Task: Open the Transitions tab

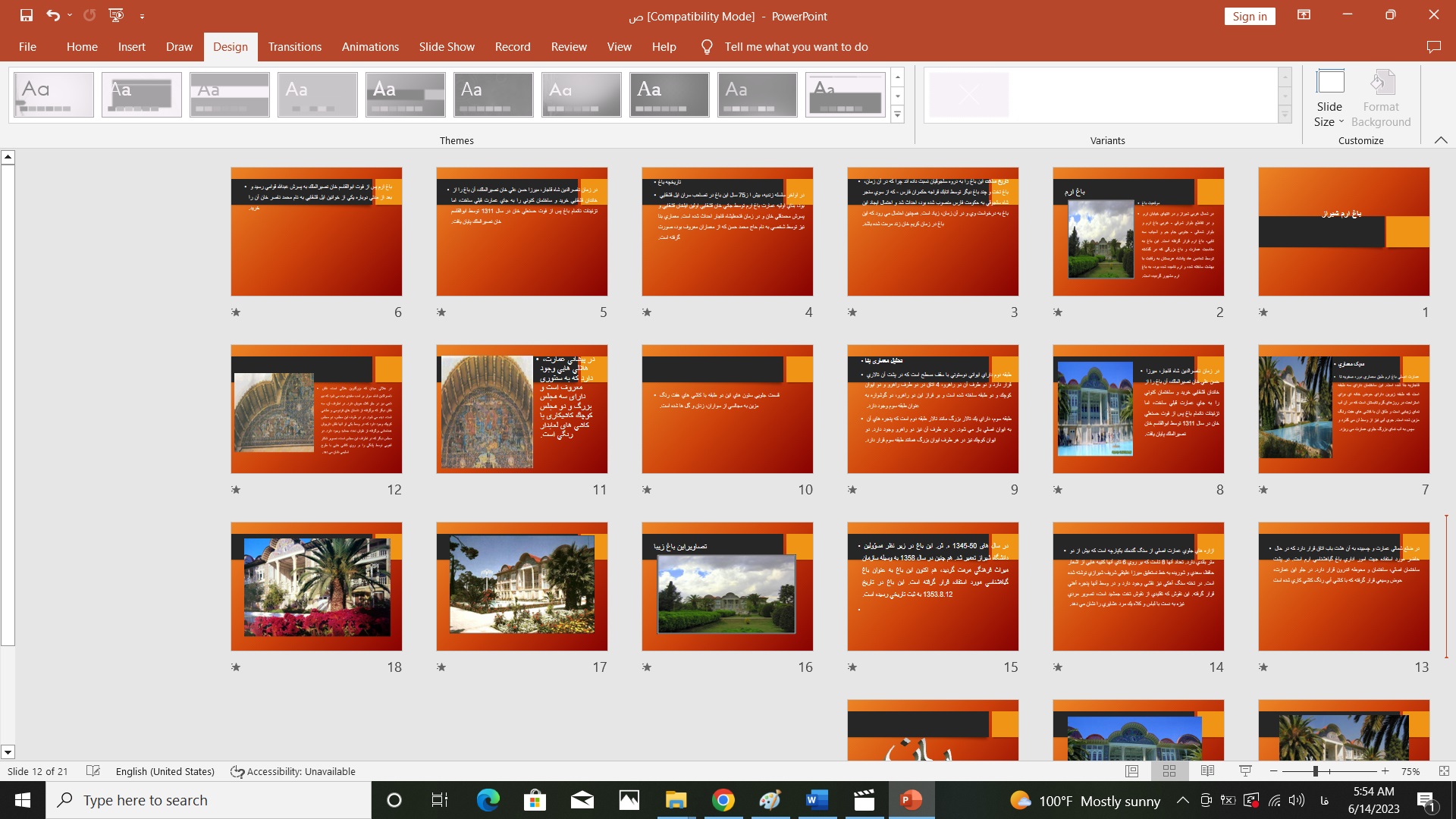Action: click(295, 47)
